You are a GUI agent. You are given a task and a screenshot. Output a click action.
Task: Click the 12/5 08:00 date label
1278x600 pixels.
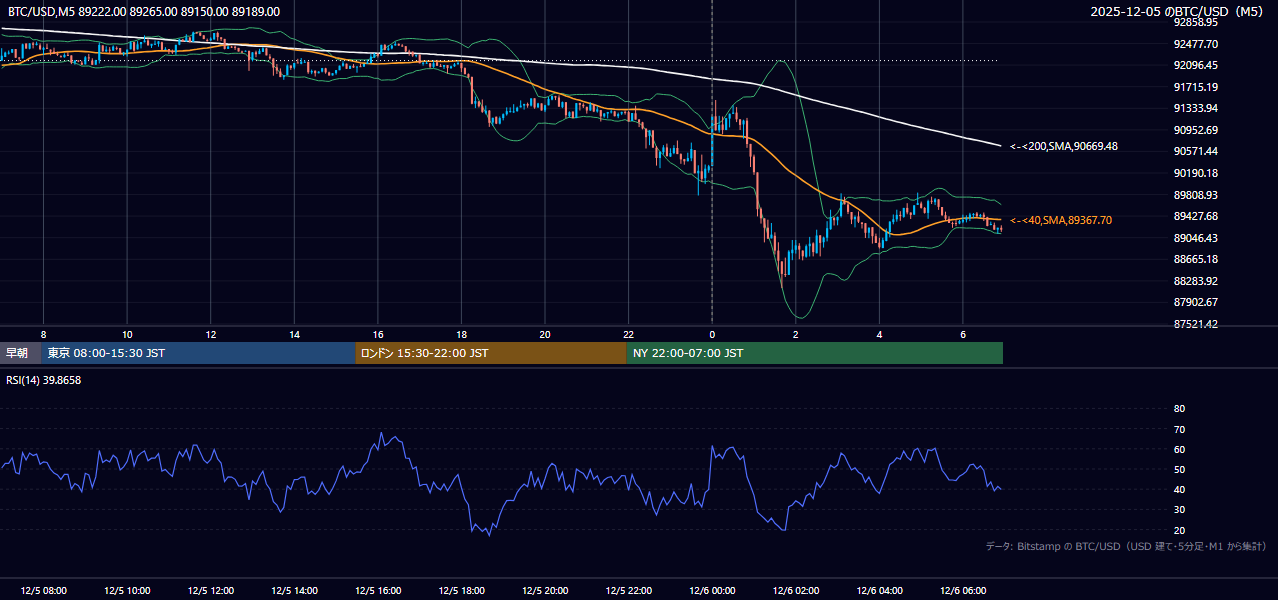click(x=43, y=591)
